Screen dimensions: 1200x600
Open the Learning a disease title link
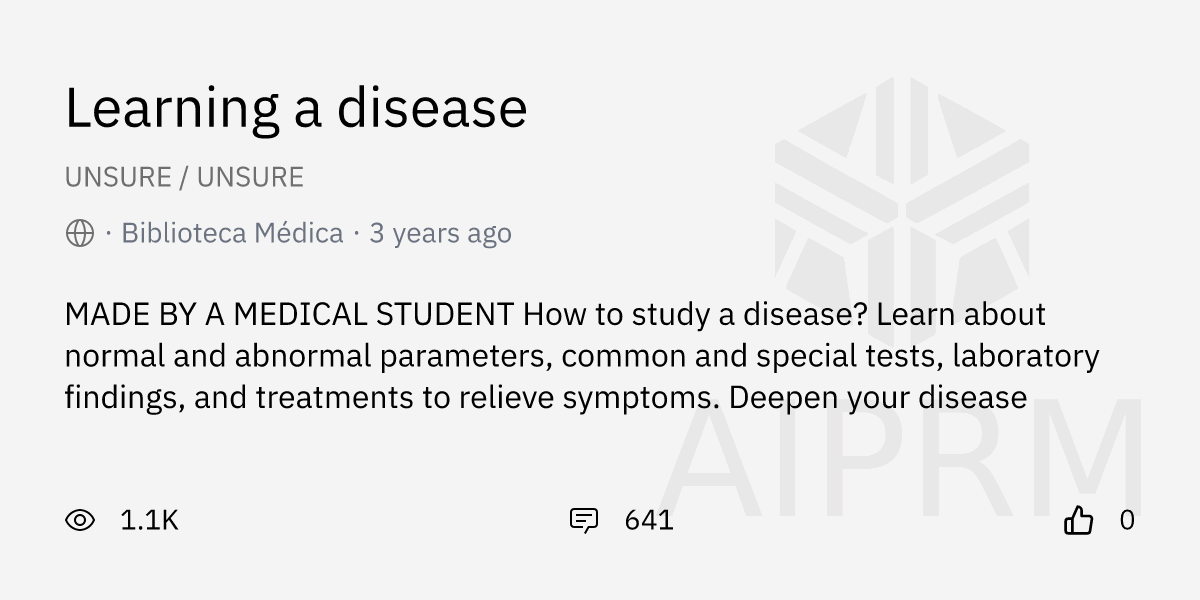pyautogui.click(x=296, y=107)
